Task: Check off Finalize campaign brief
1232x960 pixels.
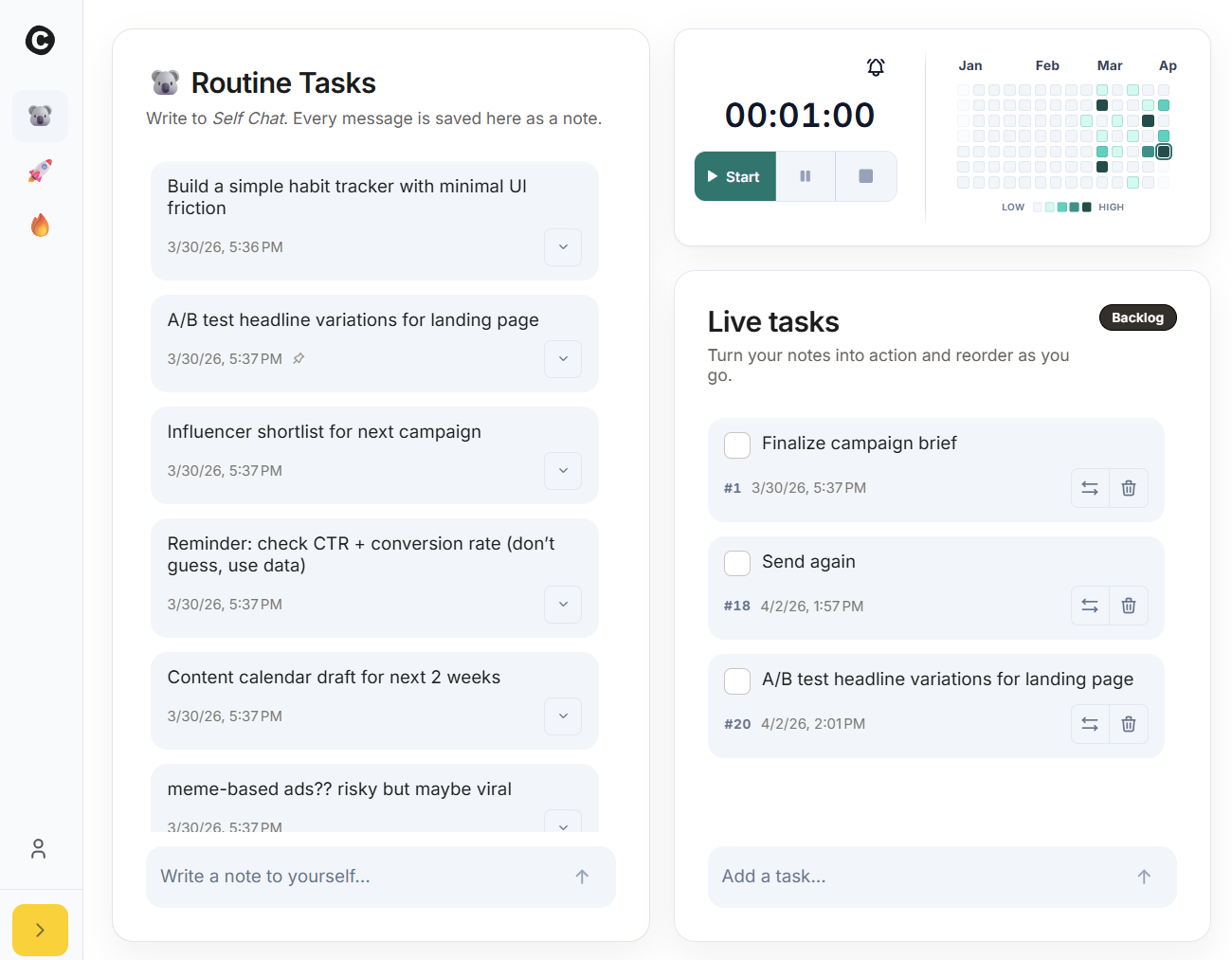Action: click(x=736, y=444)
